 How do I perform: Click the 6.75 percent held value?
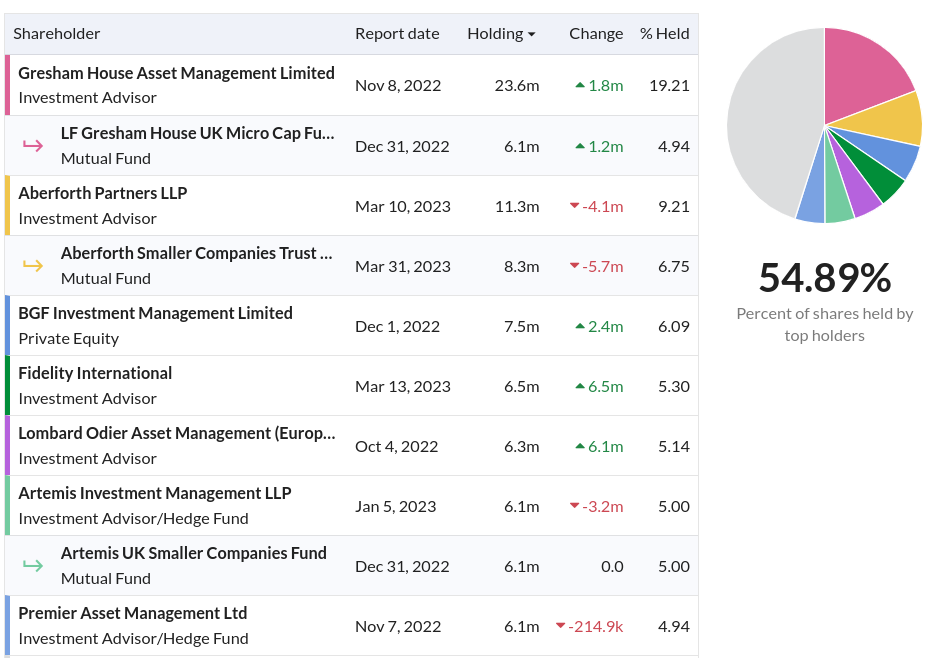click(674, 266)
